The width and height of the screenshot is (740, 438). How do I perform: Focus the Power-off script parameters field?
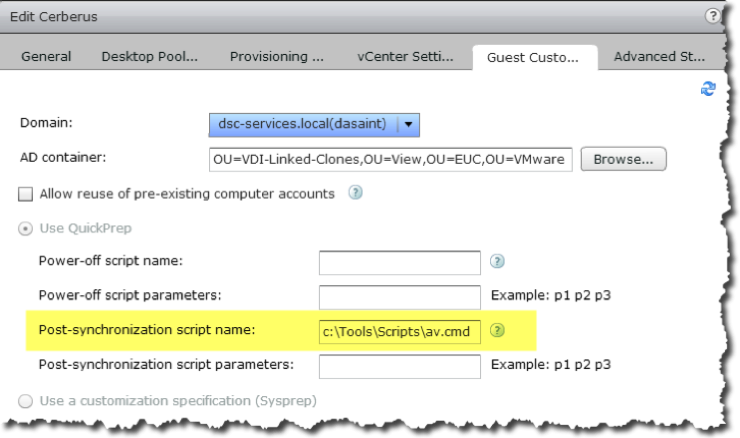400,297
